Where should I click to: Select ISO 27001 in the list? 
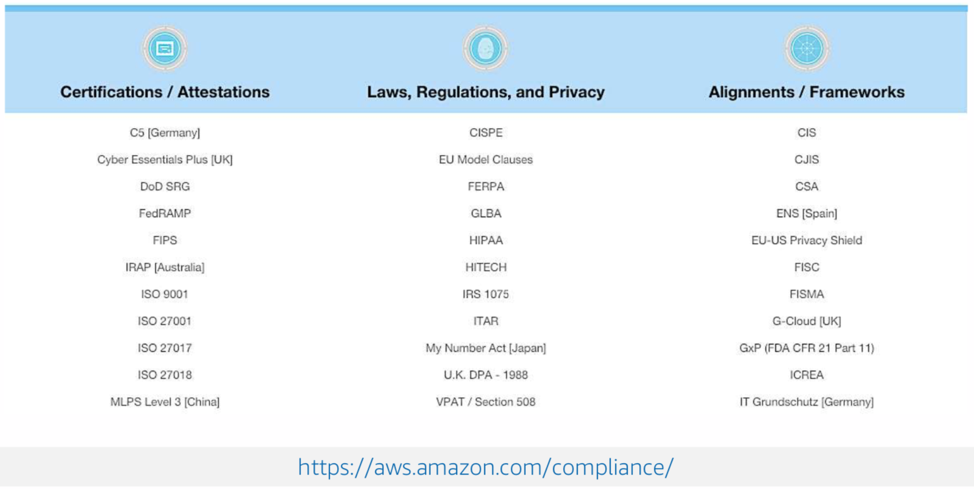click(165, 321)
